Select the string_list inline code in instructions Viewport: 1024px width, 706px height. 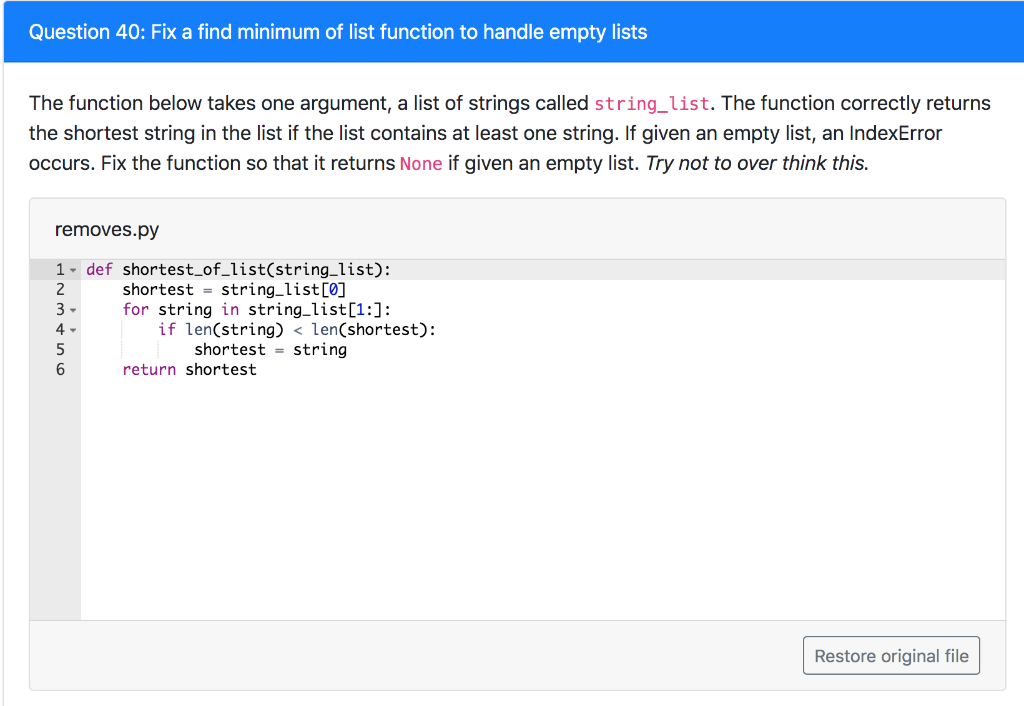(x=651, y=103)
